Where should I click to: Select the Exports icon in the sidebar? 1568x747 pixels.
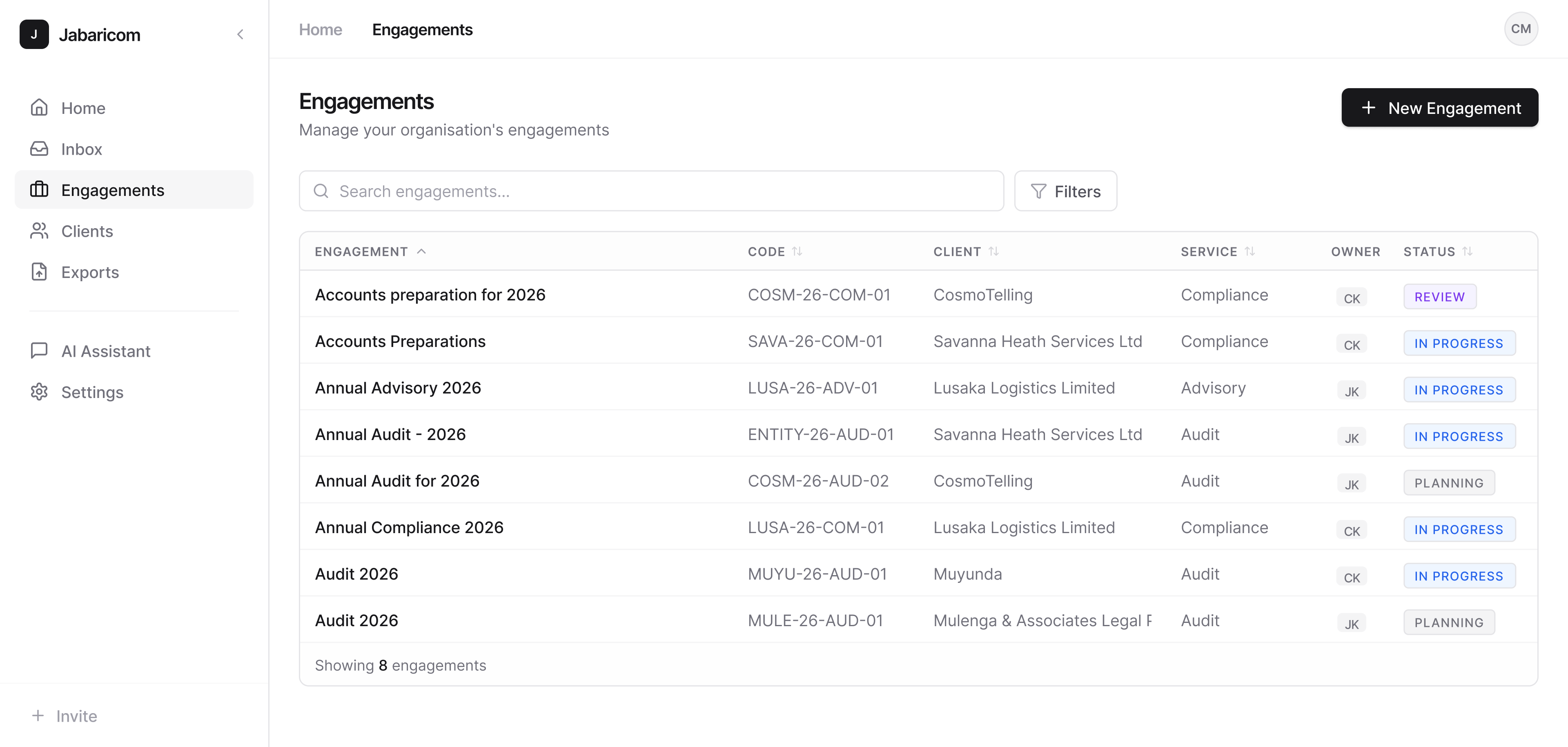pos(39,272)
